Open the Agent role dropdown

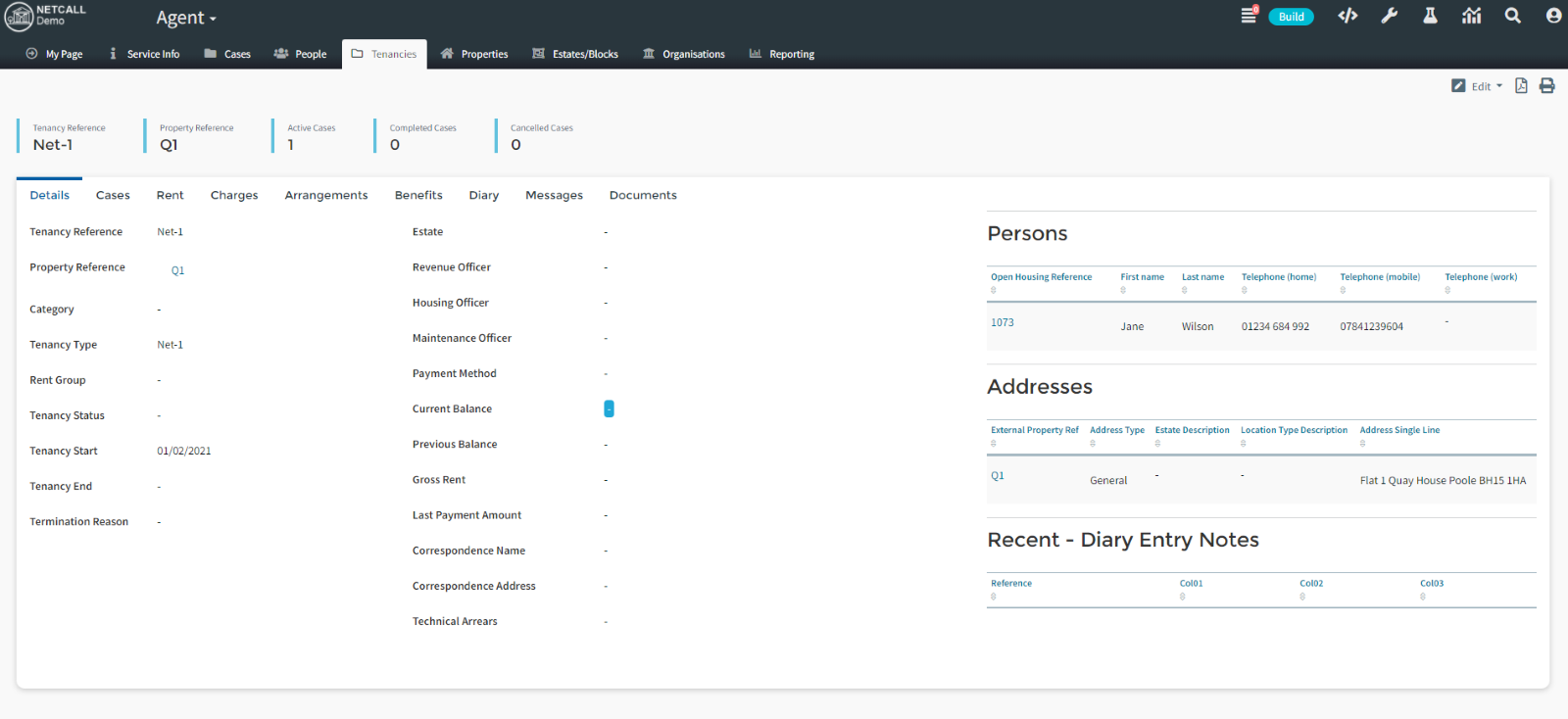pos(186,18)
